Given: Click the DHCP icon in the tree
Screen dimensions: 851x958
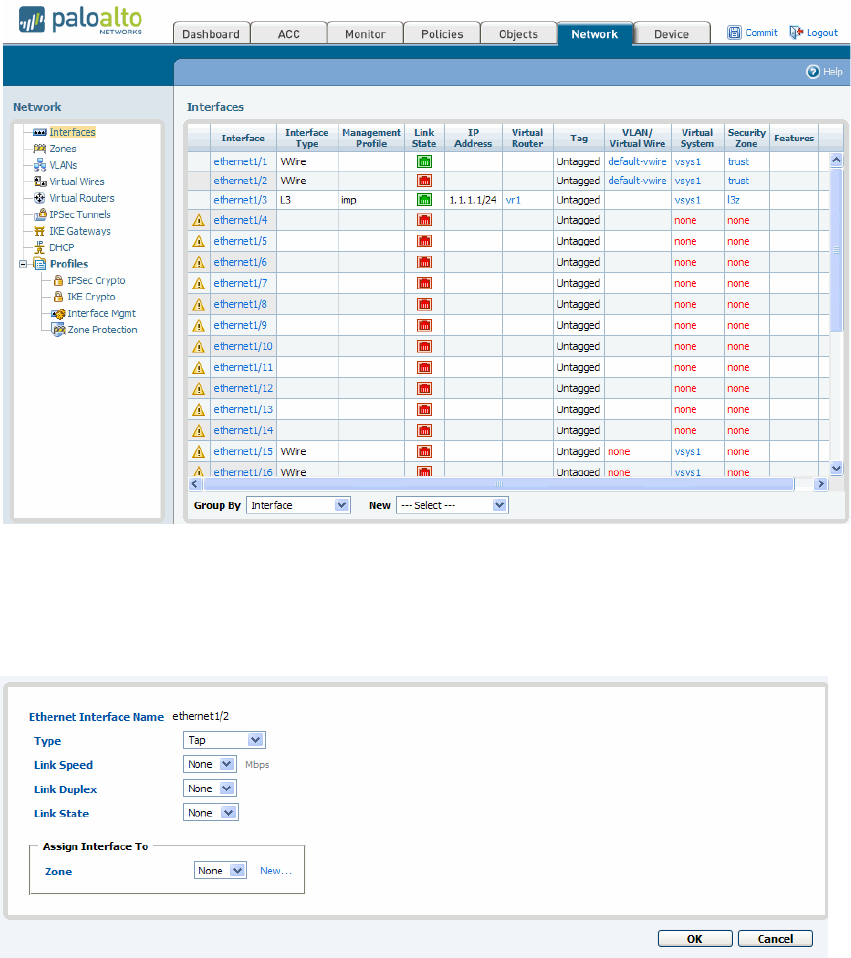Looking at the screenshot, I should (x=40, y=247).
